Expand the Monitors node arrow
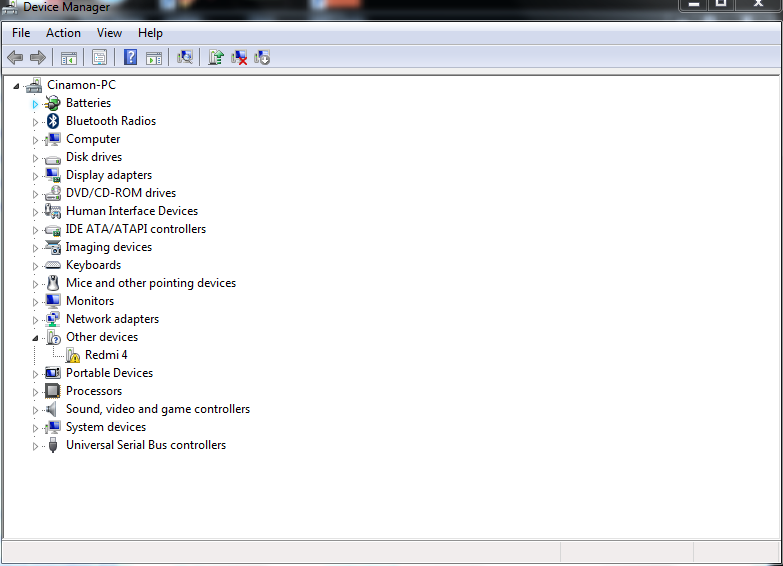The width and height of the screenshot is (783, 566). (35, 302)
